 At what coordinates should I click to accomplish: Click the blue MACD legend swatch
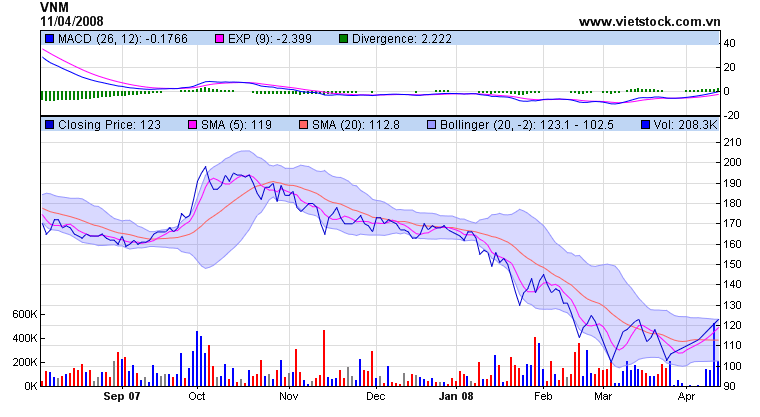49,39
